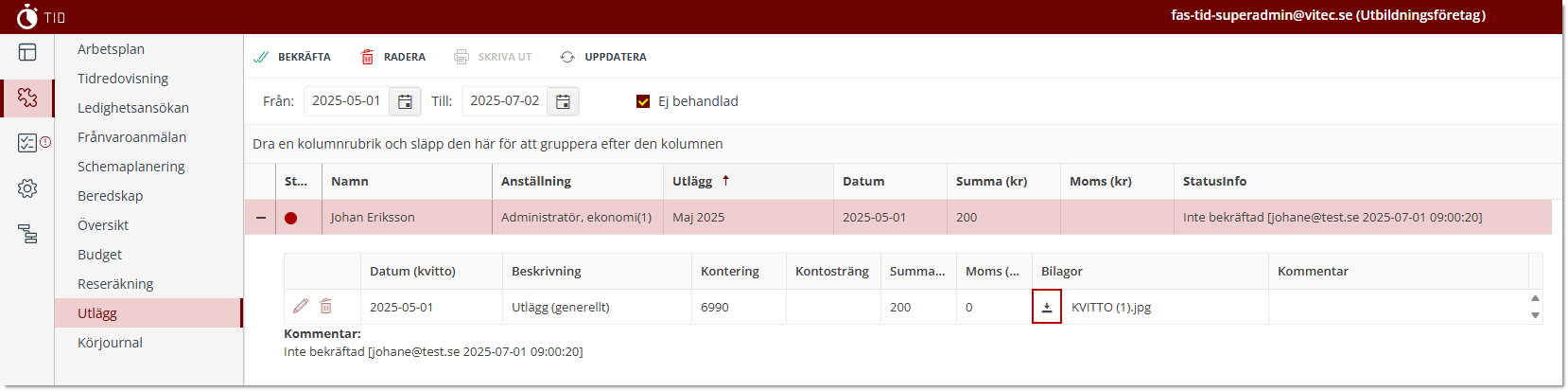
Task: Sort by the Summa (kr) column header
Action: click(1003, 181)
